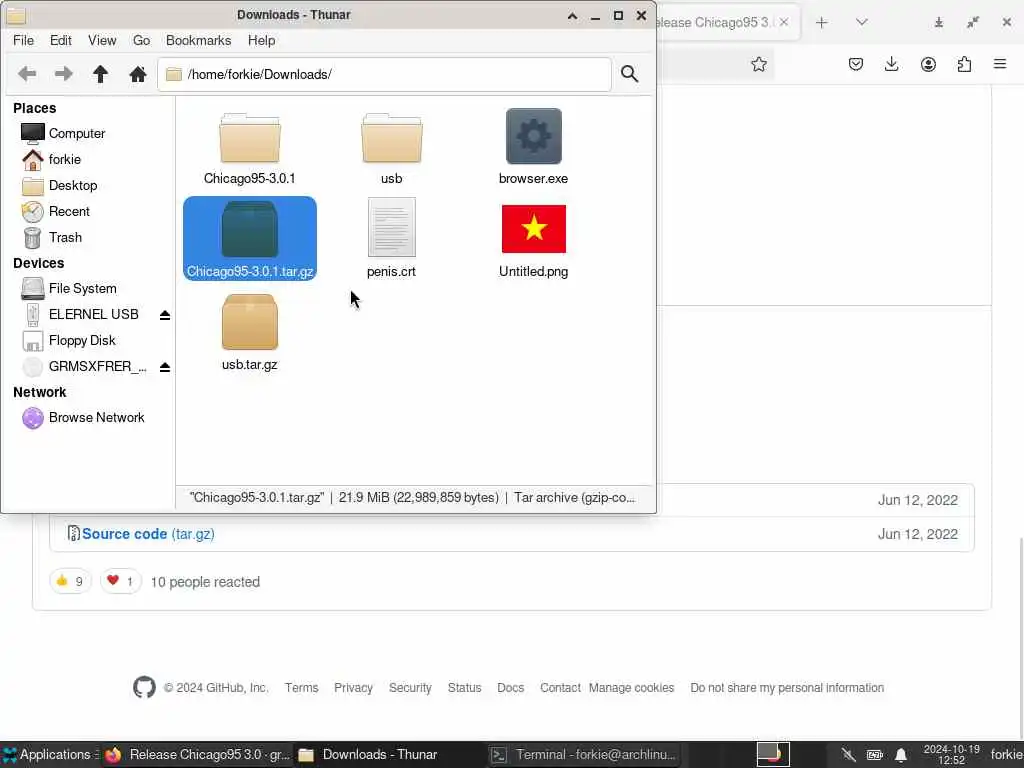
Task: Open the notification bell in the panel
Action: [901, 756]
